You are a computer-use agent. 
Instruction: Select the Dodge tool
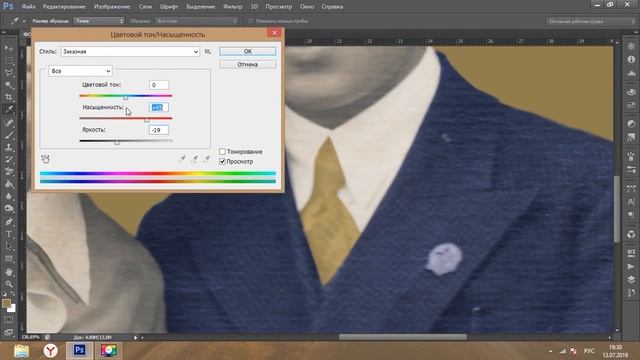point(9,209)
